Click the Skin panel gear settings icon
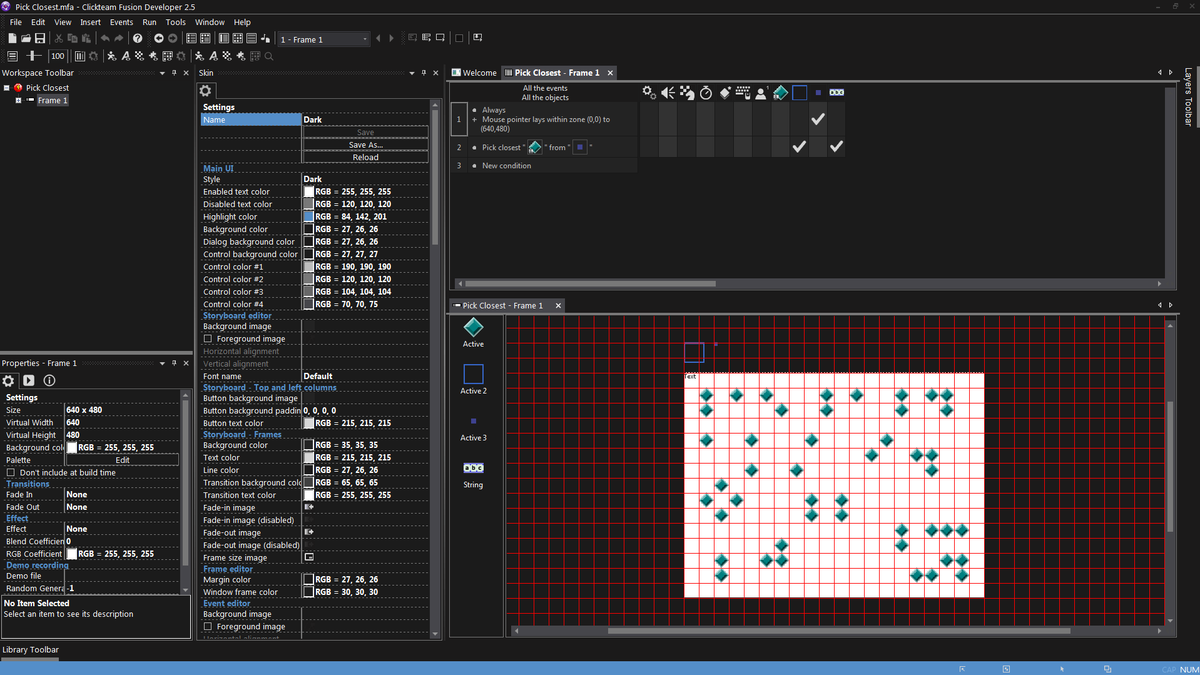This screenshot has height=675, width=1200. point(206,90)
